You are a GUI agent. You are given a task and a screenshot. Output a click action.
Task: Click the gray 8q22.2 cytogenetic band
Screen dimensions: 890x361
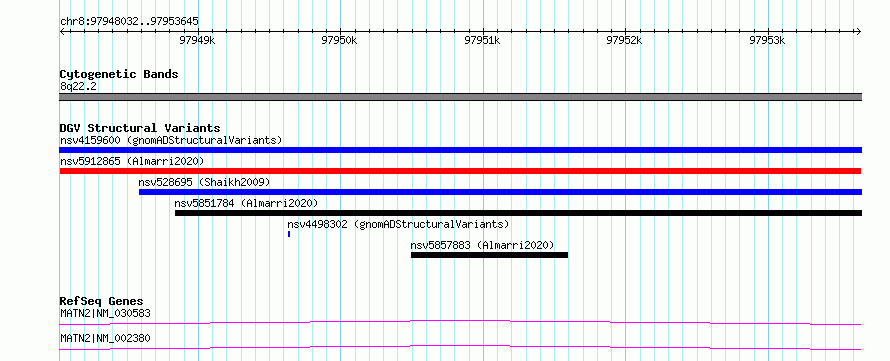click(460, 97)
